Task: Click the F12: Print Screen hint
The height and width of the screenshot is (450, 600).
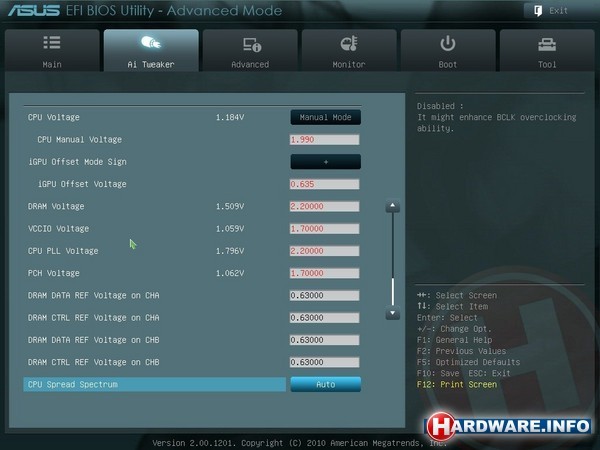Action: pos(457,384)
